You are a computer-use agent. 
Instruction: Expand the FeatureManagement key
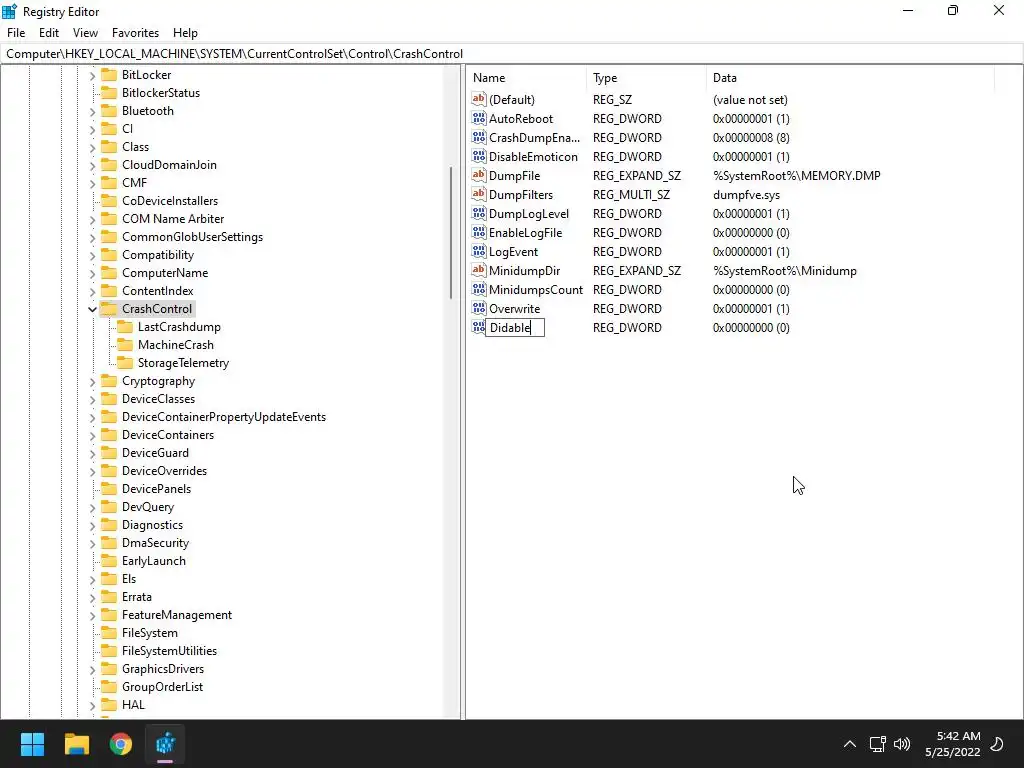tap(92, 615)
